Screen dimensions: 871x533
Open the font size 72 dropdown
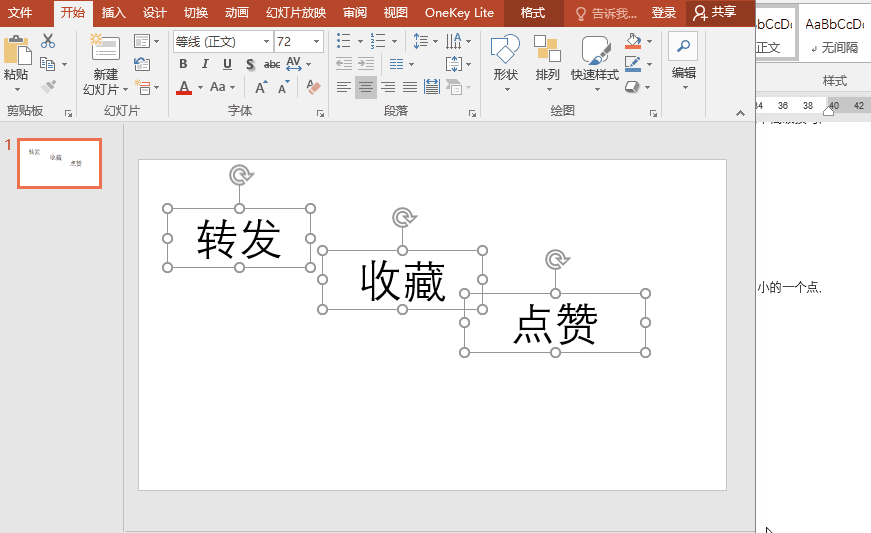pyautogui.click(x=317, y=42)
